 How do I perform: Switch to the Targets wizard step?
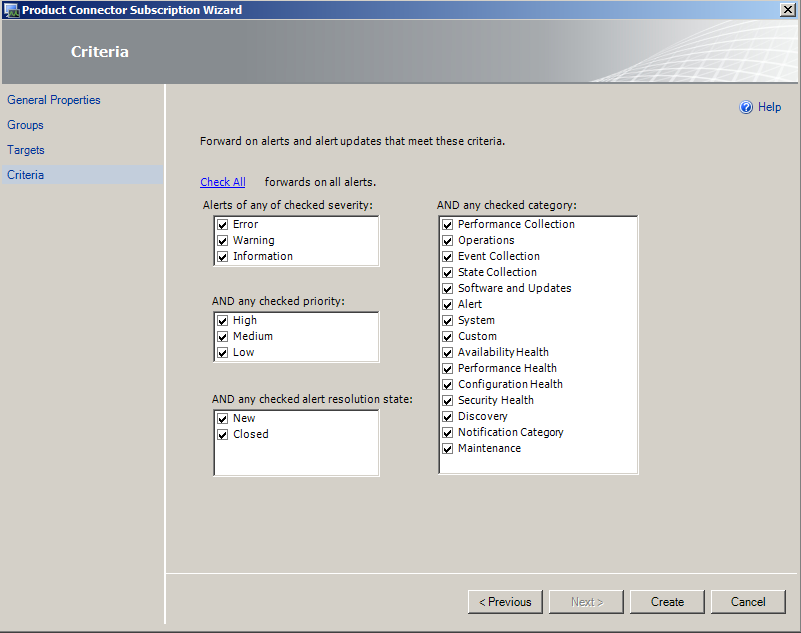(26, 150)
